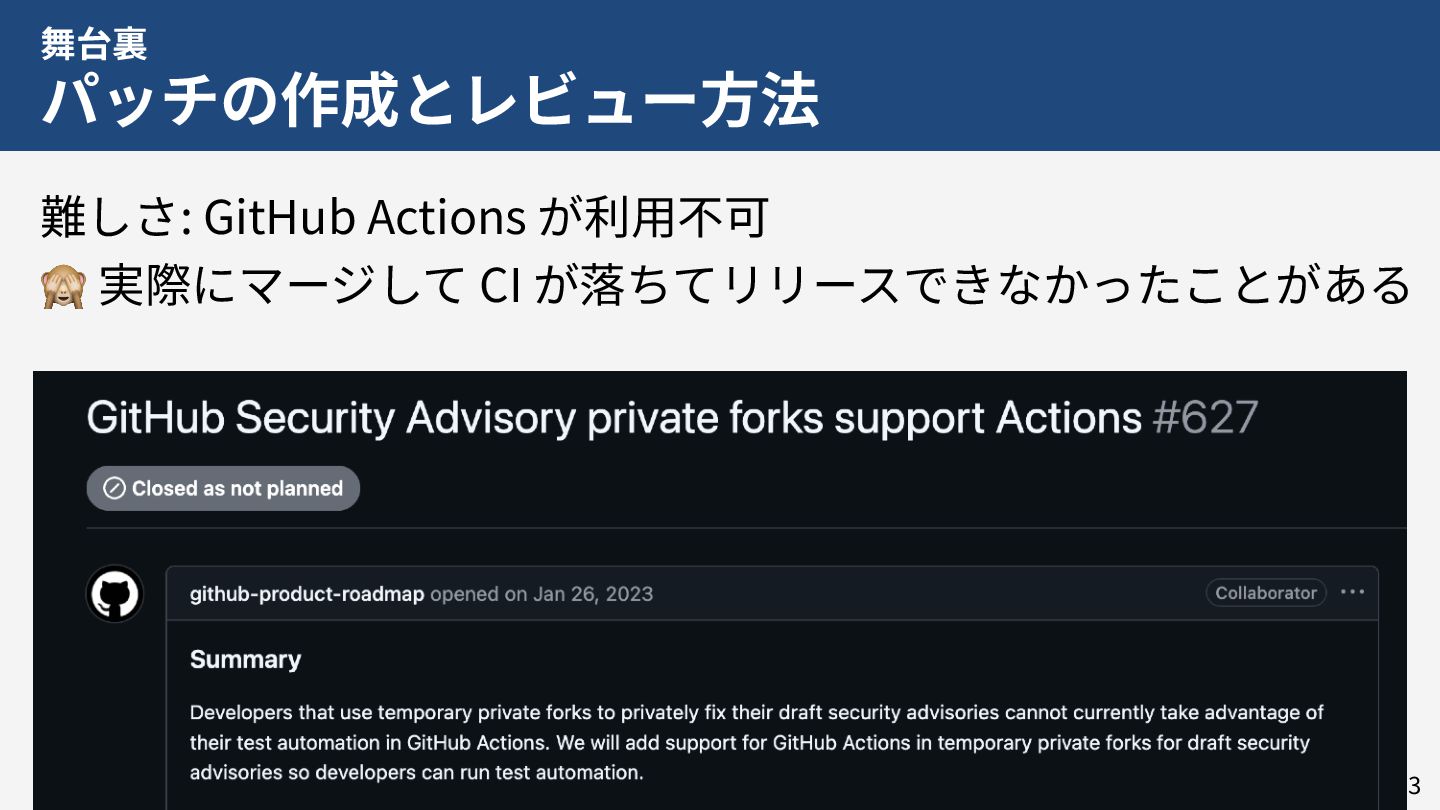
Task: Click the slide page number 3
Action: point(1414,785)
